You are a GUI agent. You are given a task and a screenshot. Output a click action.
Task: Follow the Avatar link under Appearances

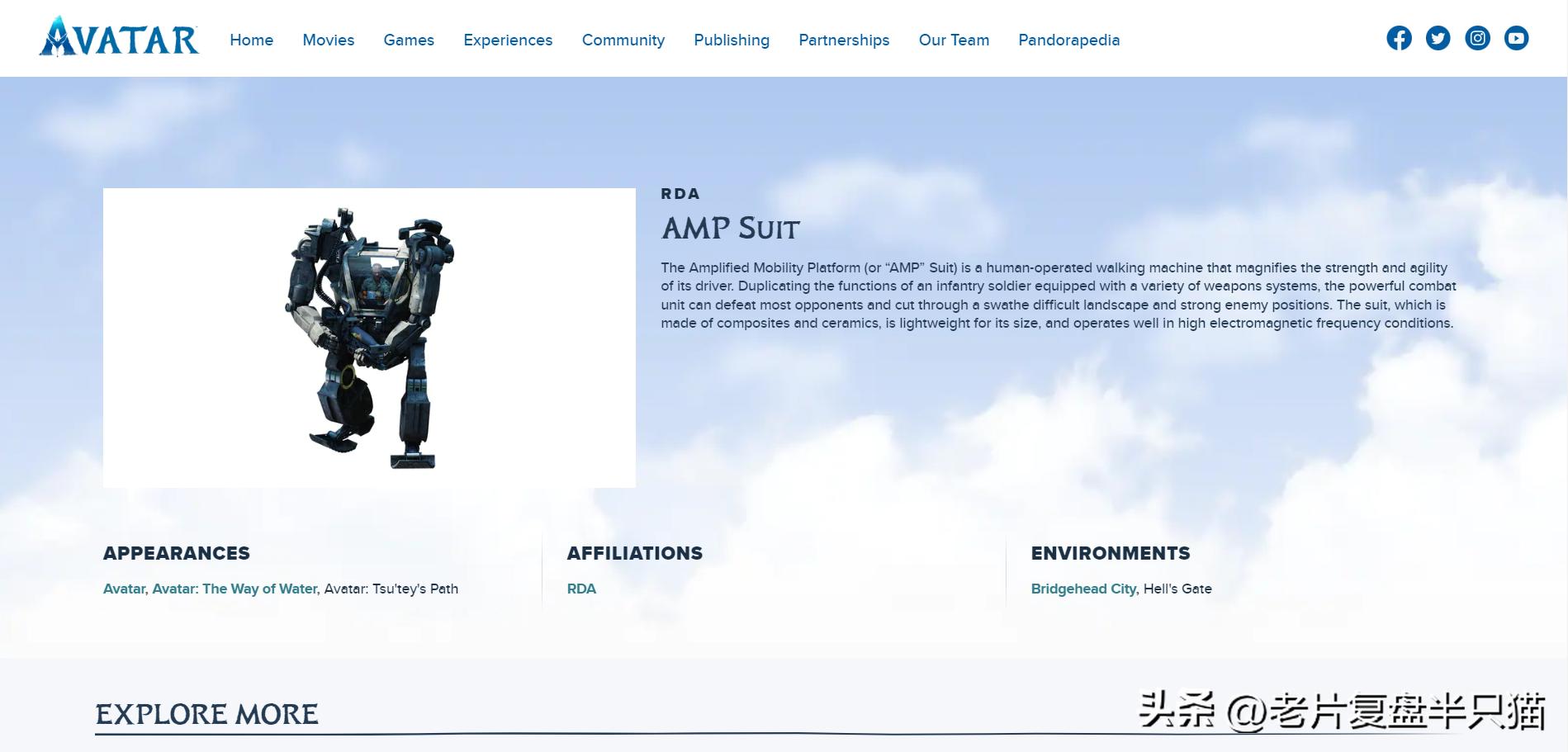click(x=124, y=589)
